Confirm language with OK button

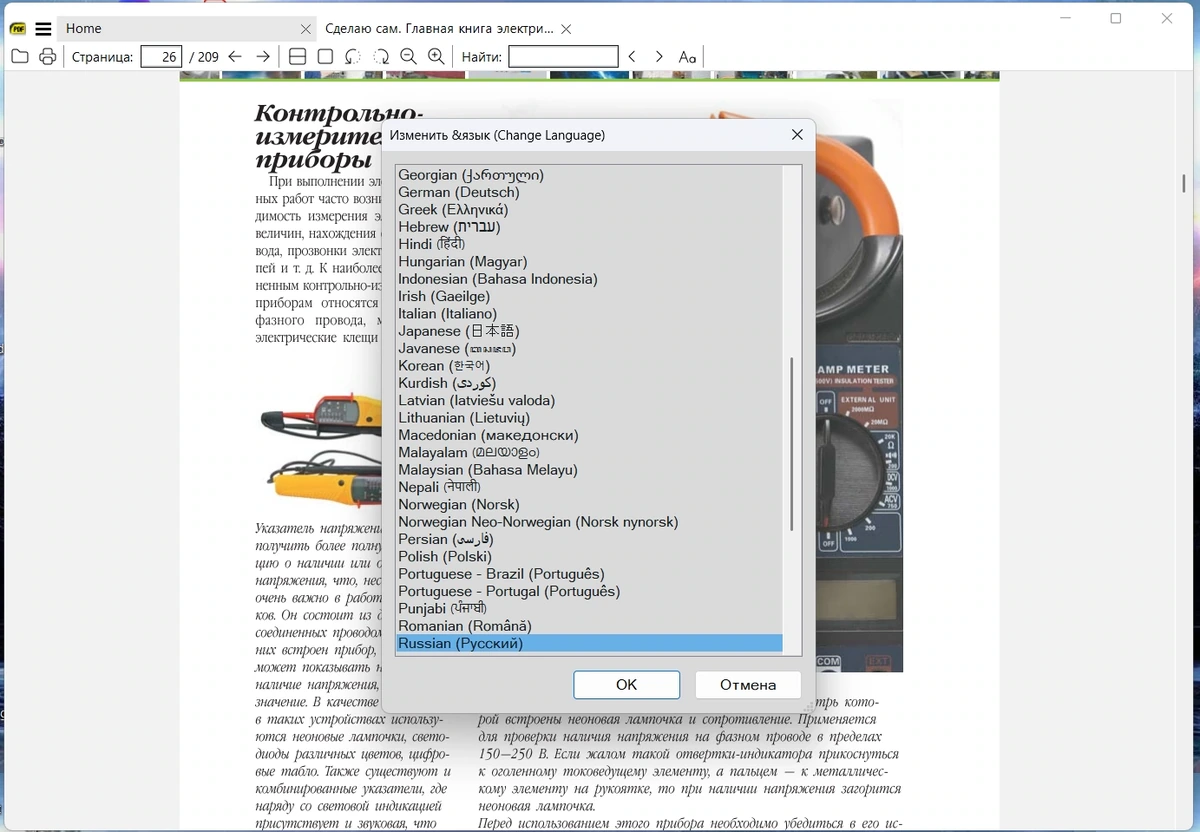tap(626, 685)
